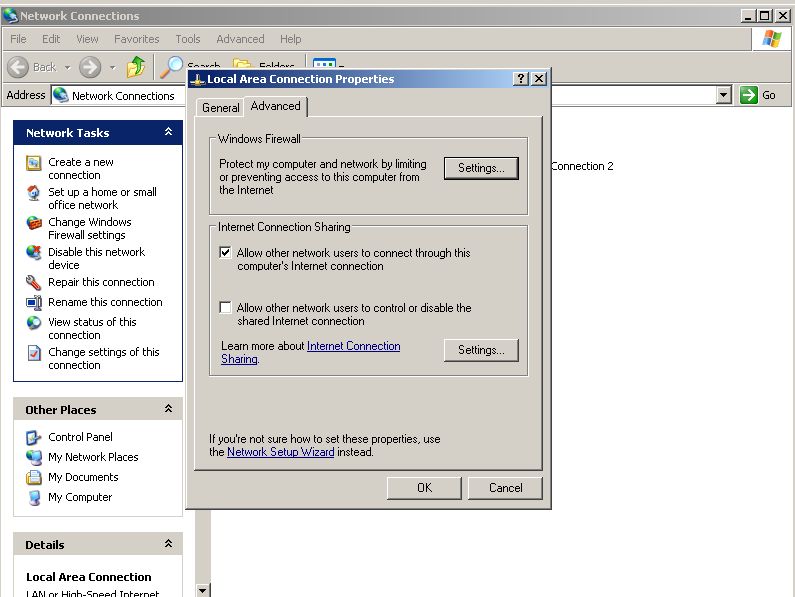Click Repair this connection link

(x=101, y=282)
